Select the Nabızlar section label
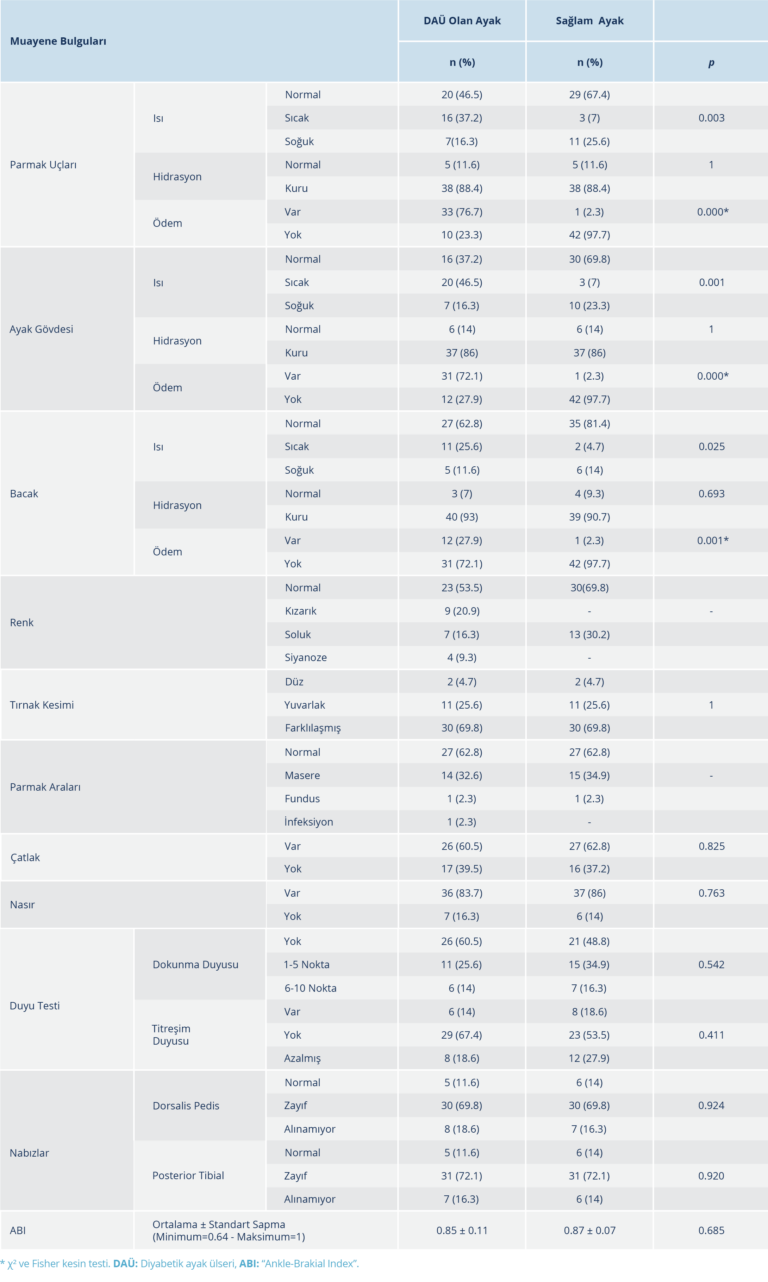Image resolution: width=768 pixels, height=1282 pixels. (x=30, y=1153)
